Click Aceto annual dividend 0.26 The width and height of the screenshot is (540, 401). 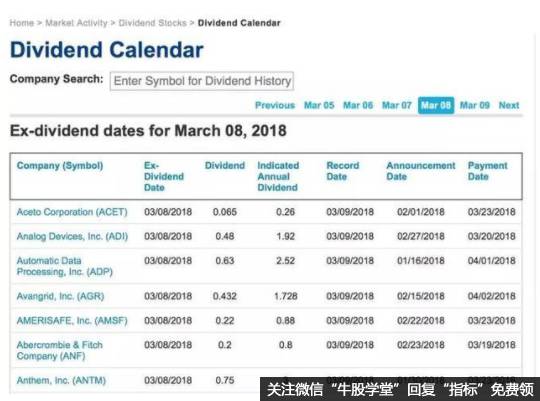(285, 212)
